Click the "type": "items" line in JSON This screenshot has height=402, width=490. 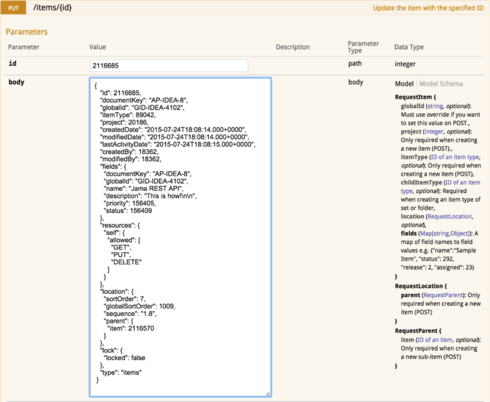(x=121, y=373)
